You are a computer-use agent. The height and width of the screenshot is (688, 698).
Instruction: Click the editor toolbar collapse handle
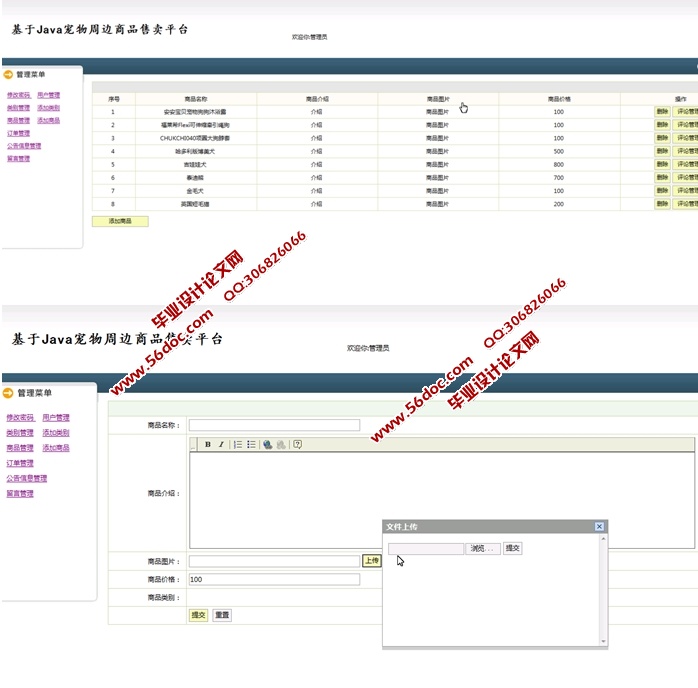tap(193, 444)
